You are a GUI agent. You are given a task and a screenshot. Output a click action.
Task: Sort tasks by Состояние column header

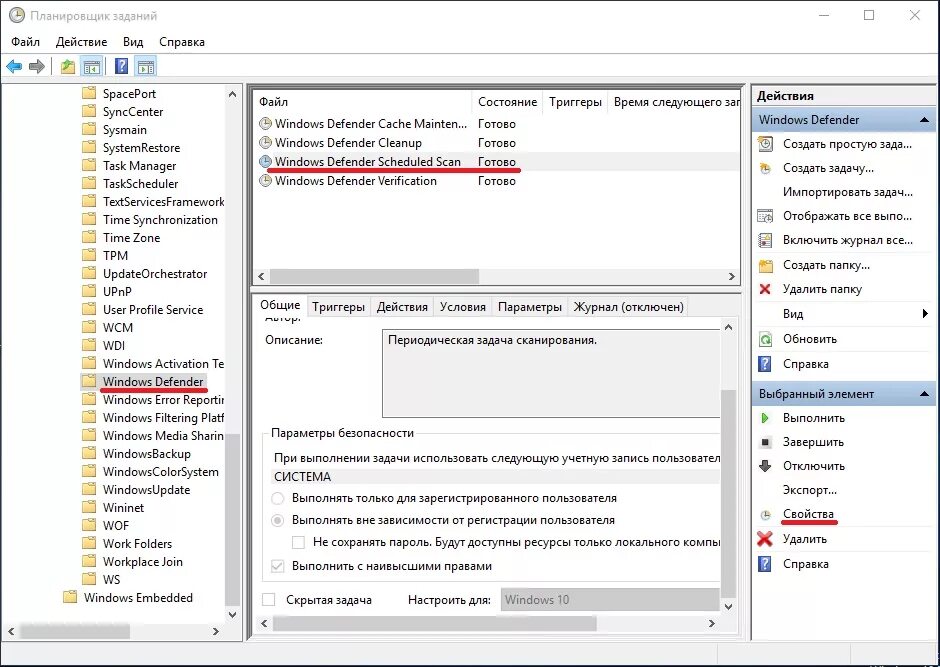[507, 102]
